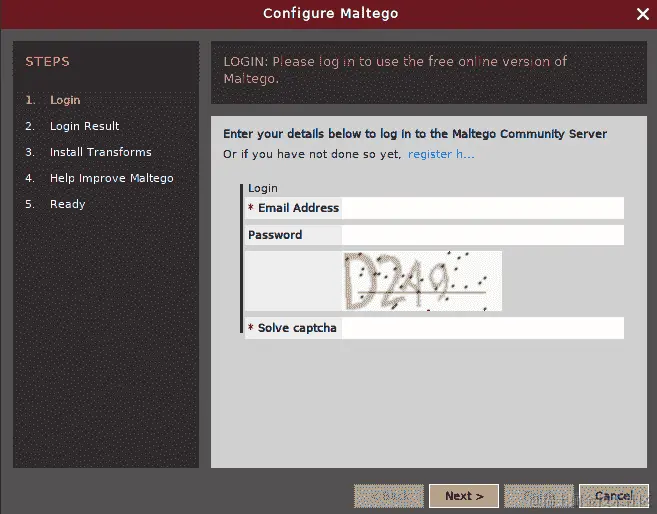Click the 'Enter your details below' heading
This screenshot has width=657, height=514.
pos(415,134)
